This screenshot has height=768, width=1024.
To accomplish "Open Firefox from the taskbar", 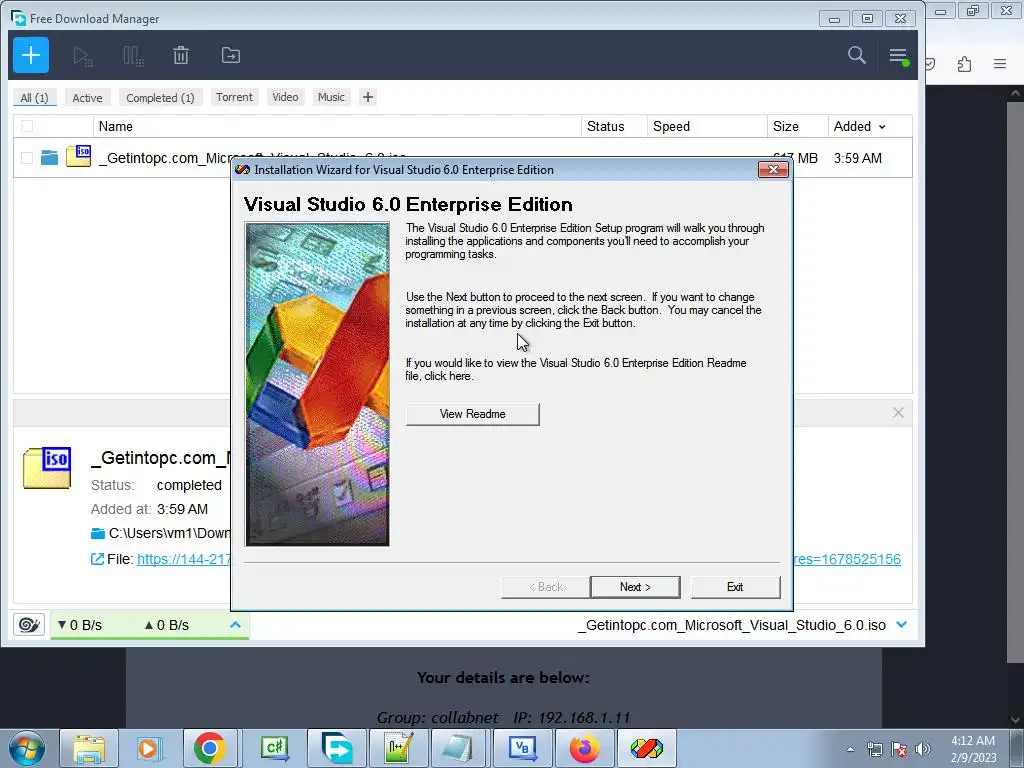I will pyautogui.click(x=584, y=748).
